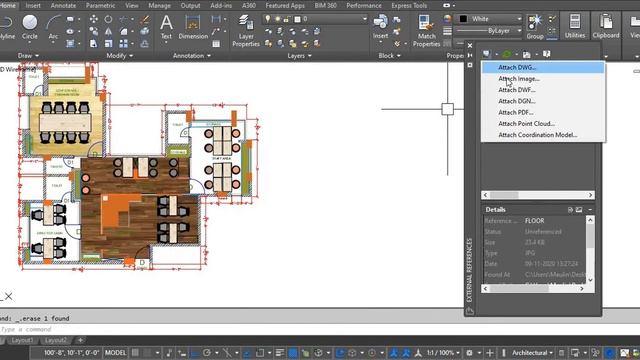The width and height of the screenshot is (640, 360).
Task: Open the Parametric ribbon tab
Action: 100,5
